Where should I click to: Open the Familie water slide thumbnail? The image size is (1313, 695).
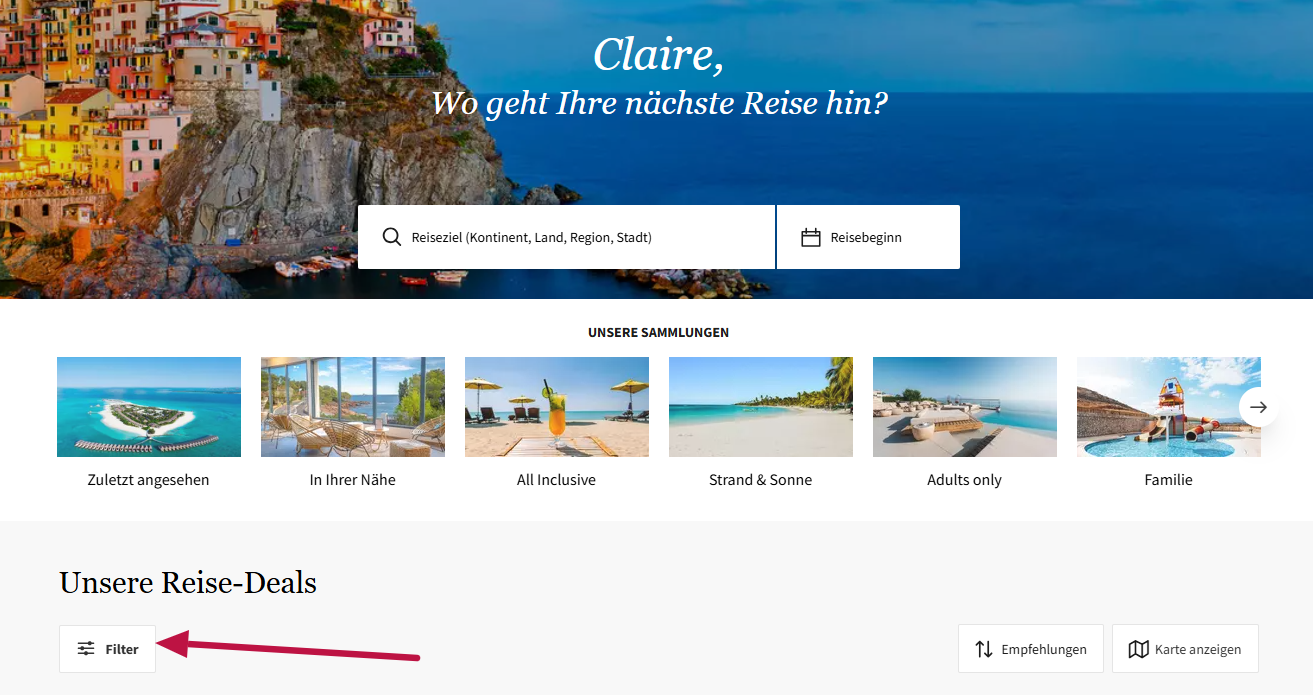tap(1168, 407)
